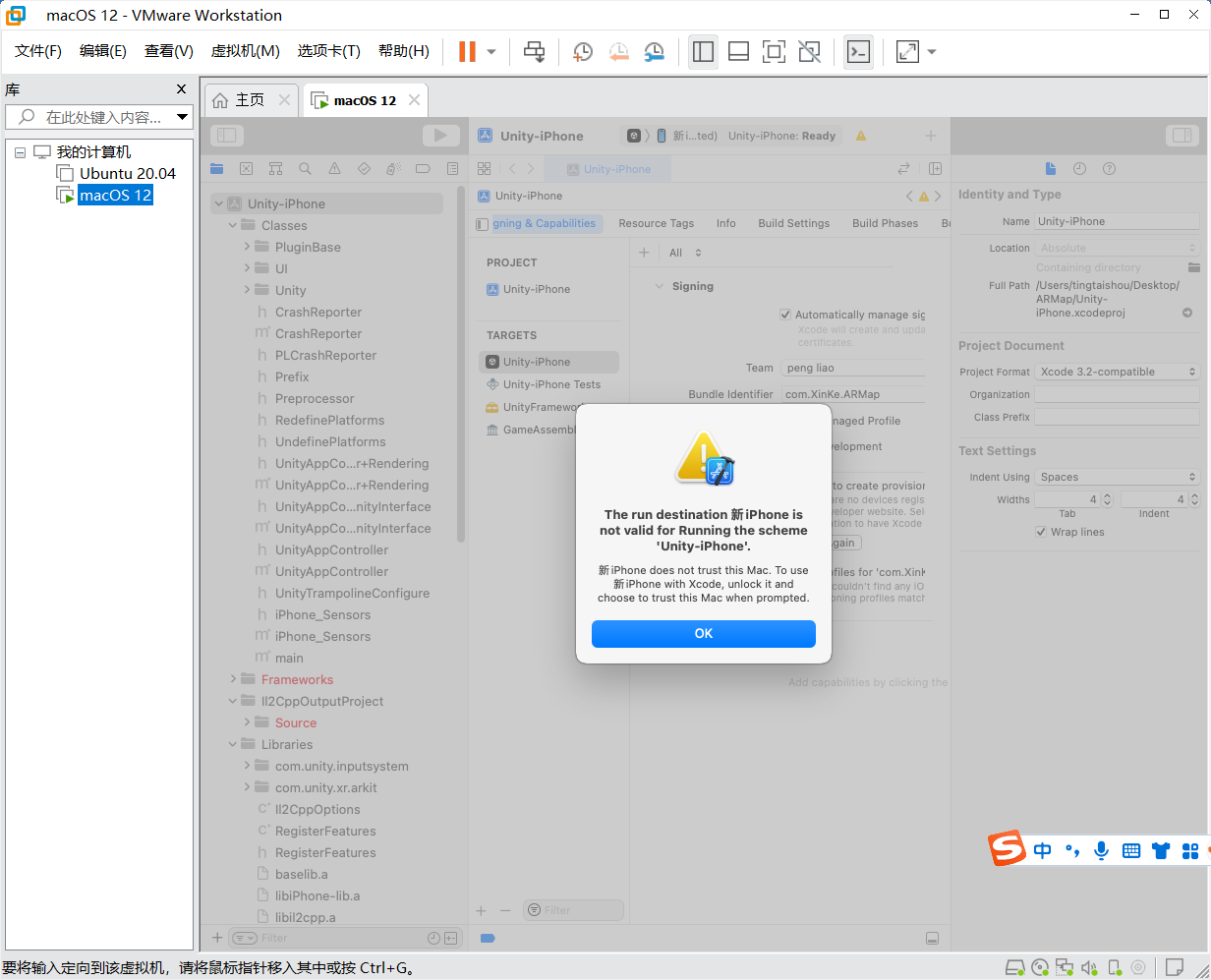1211x980 pixels.
Task: Expand the com.unity.xr.arkit folder
Action: click(x=247, y=787)
